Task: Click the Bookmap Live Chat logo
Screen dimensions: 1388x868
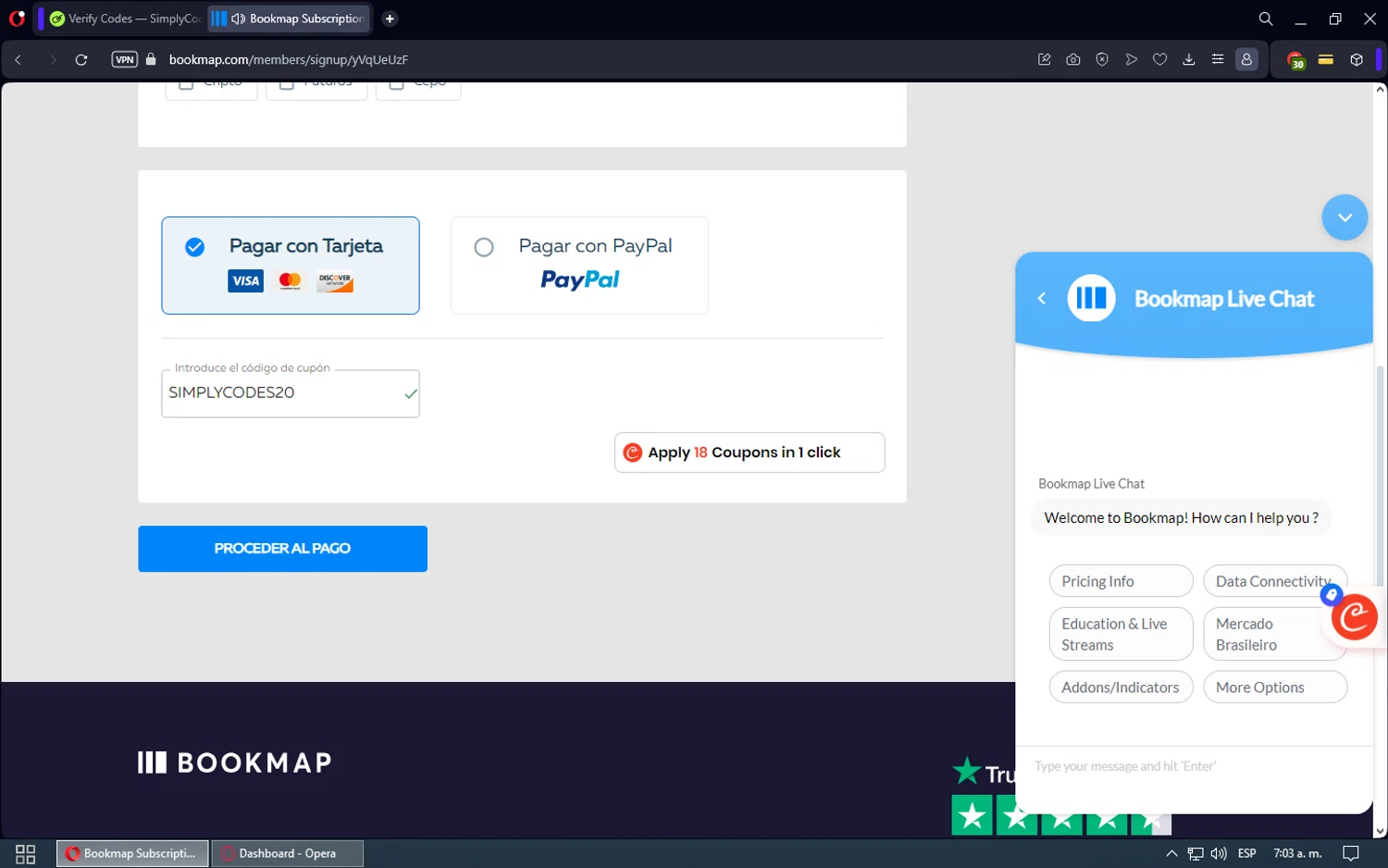Action: tap(1091, 298)
